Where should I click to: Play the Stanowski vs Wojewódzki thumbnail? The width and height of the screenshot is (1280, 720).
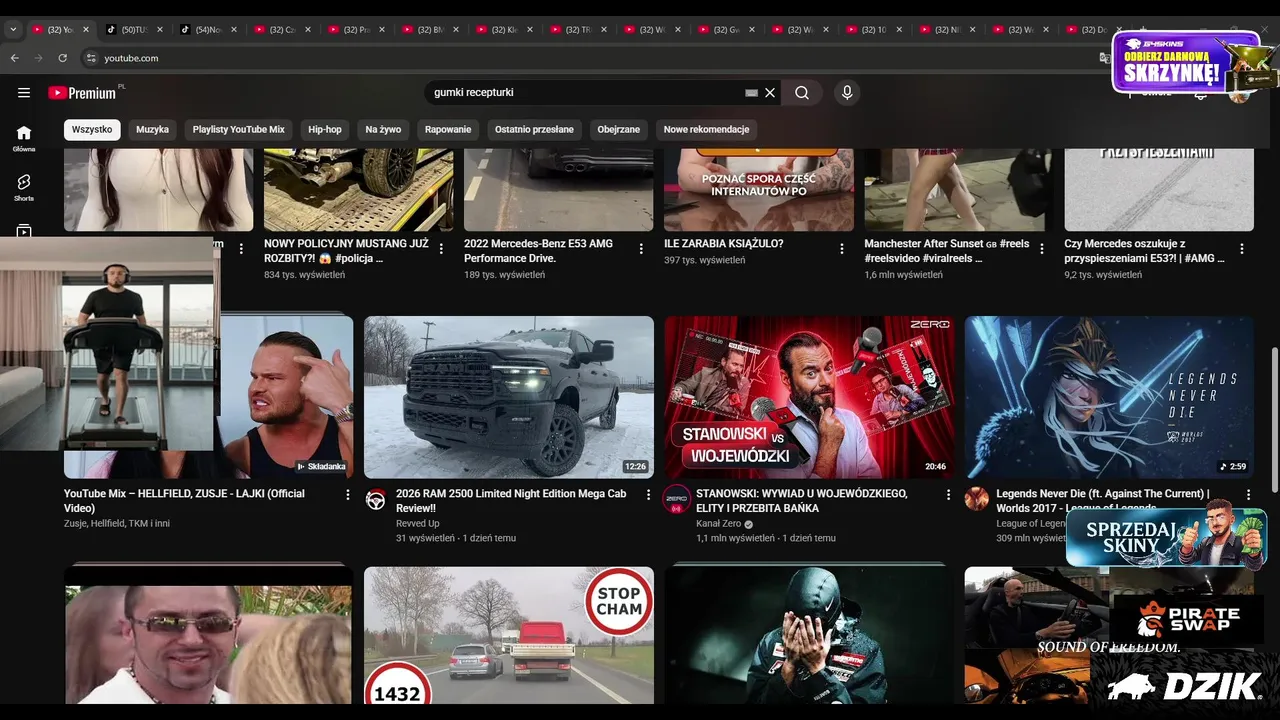pos(809,397)
